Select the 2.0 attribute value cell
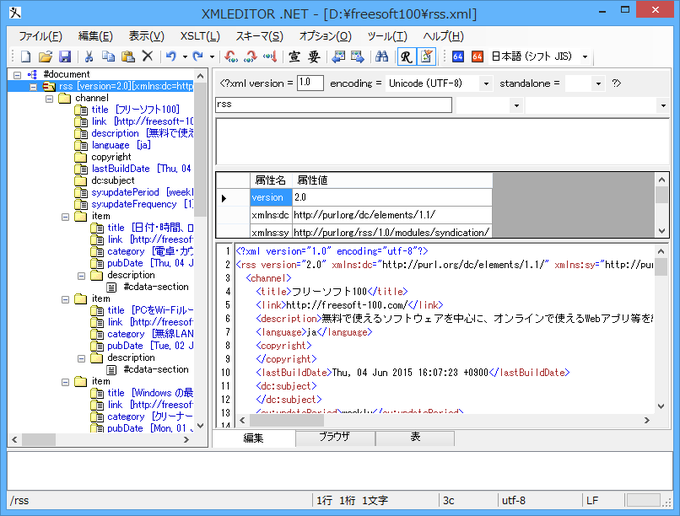680x516 pixels. click(392, 198)
